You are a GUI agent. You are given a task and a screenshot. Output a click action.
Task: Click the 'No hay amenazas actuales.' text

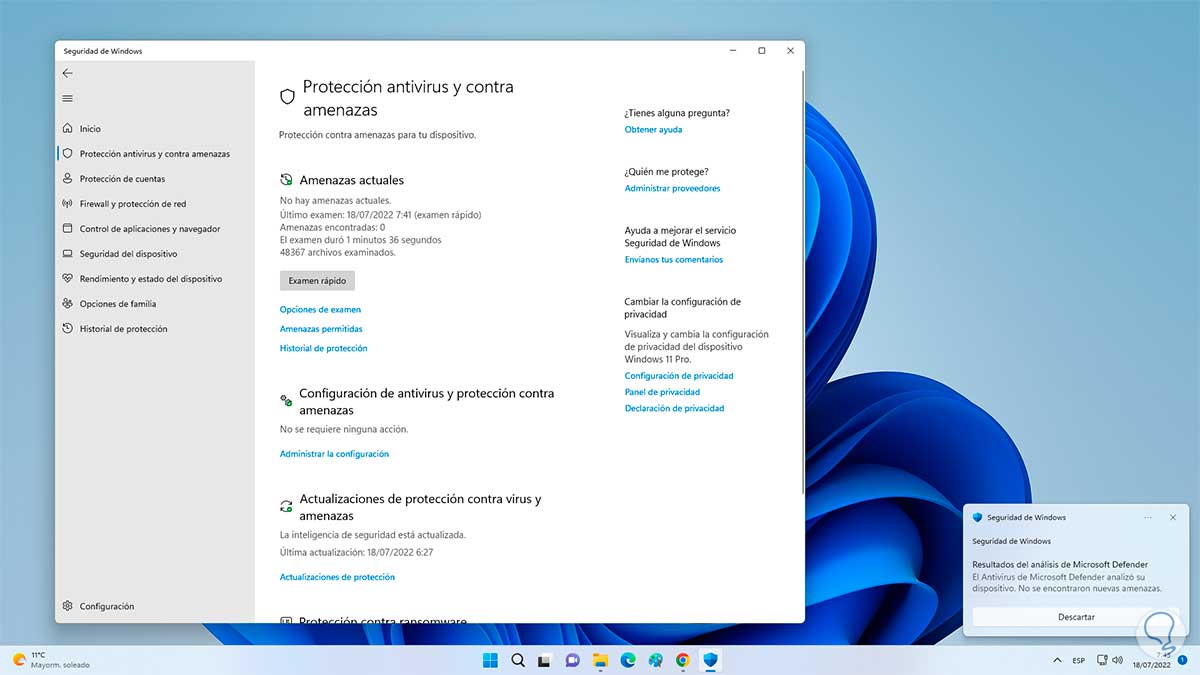click(335, 201)
